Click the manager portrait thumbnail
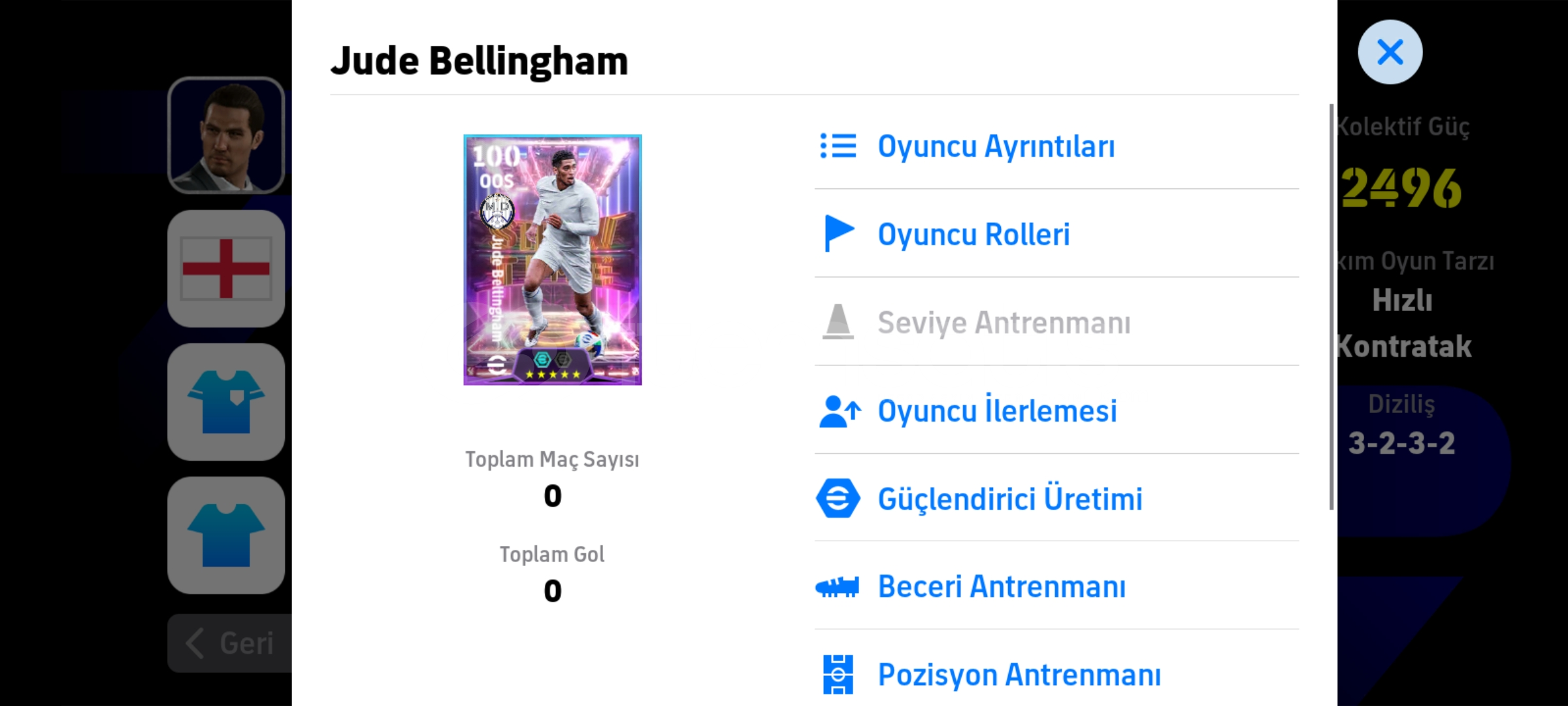The height and width of the screenshot is (706, 1568). pos(226,135)
